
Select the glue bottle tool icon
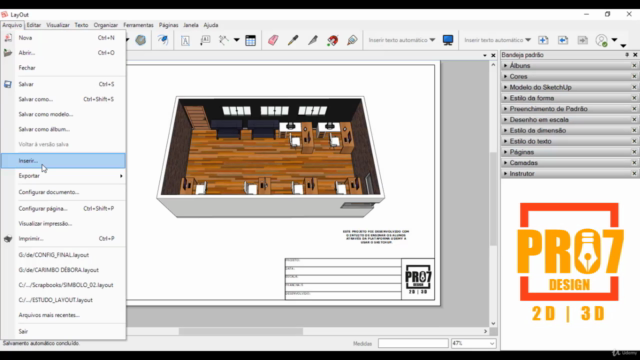pyautogui.click(x=352, y=40)
